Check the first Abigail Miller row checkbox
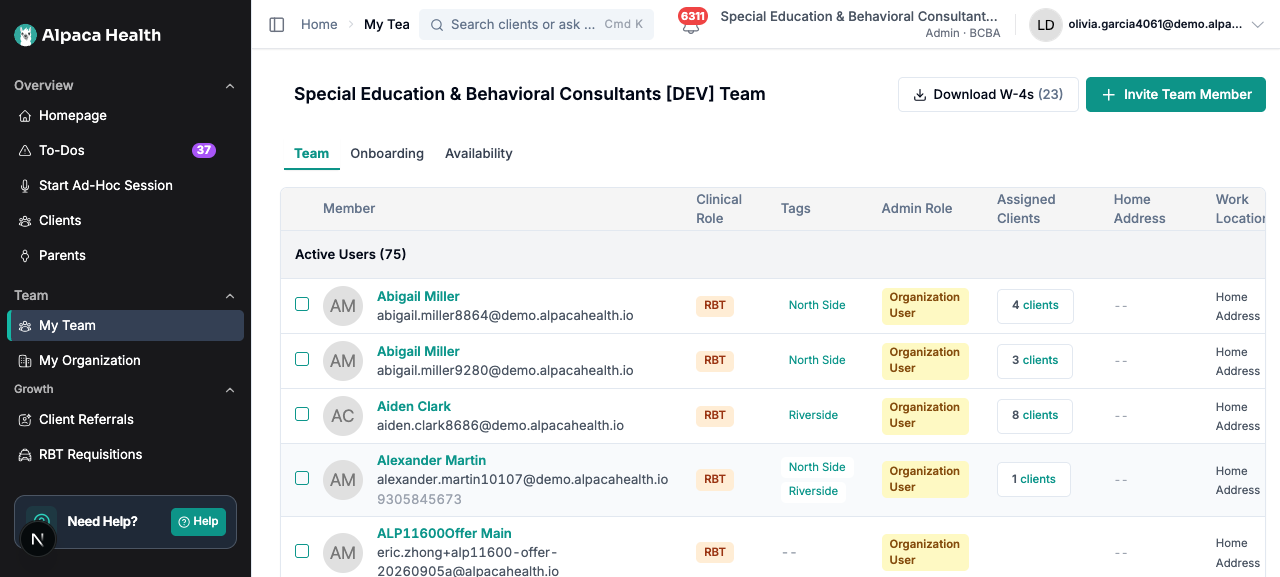The image size is (1280, 577). pyautogui.click(x=302, y=304)
